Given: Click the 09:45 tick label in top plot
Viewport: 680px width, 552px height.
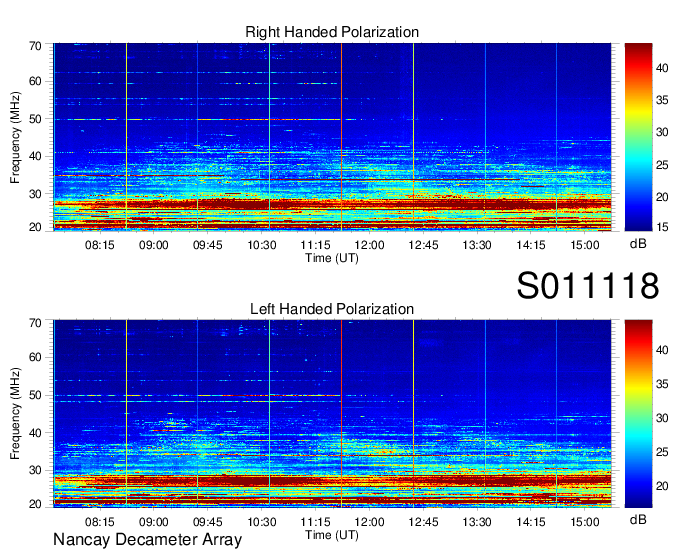Looking at the screenshot, I should point(207,245).
